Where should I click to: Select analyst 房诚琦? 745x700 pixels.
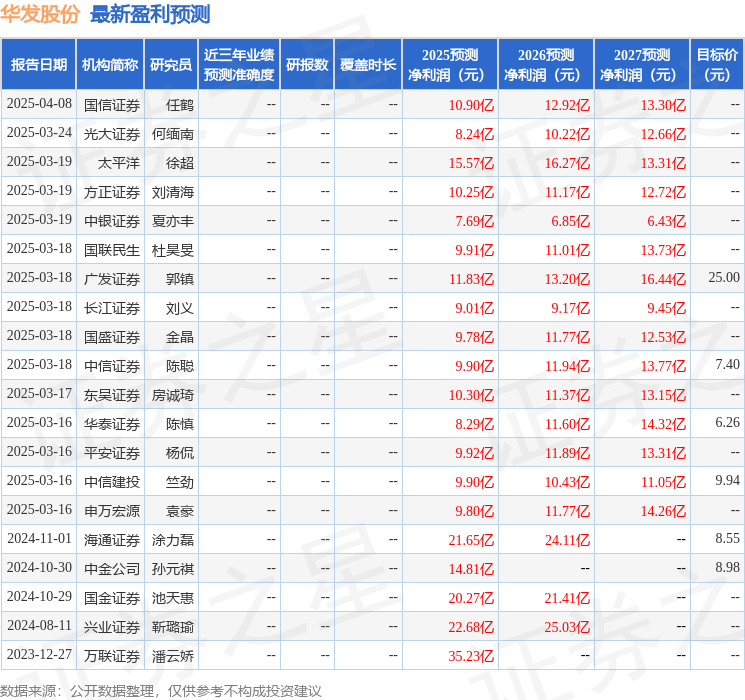click(x=173, y=395)
